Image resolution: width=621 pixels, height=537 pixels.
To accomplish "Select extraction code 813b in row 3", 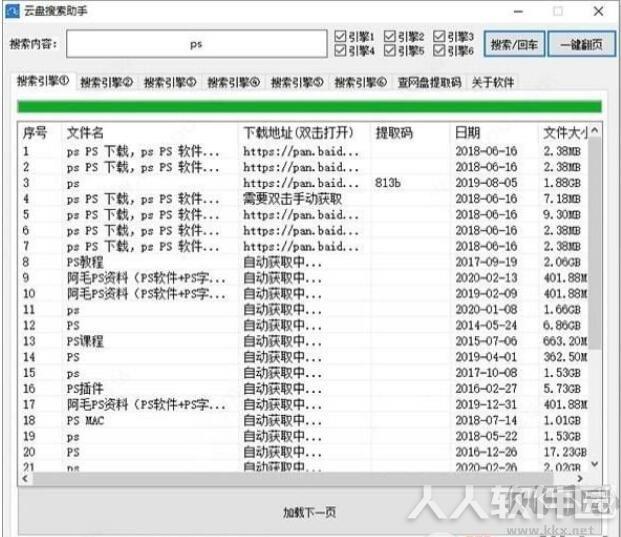I will 388,183.
